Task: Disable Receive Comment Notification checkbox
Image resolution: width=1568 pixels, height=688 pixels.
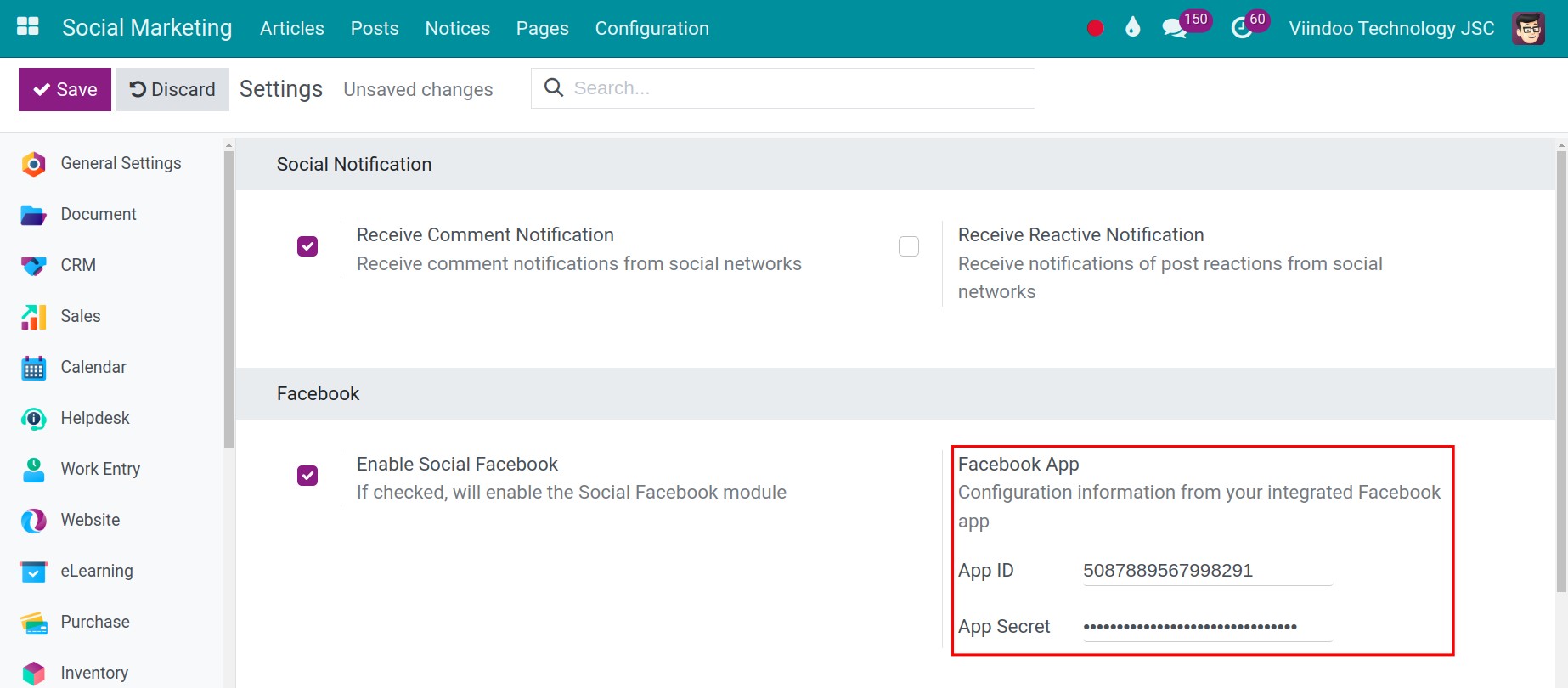Action: click(307, 246)
